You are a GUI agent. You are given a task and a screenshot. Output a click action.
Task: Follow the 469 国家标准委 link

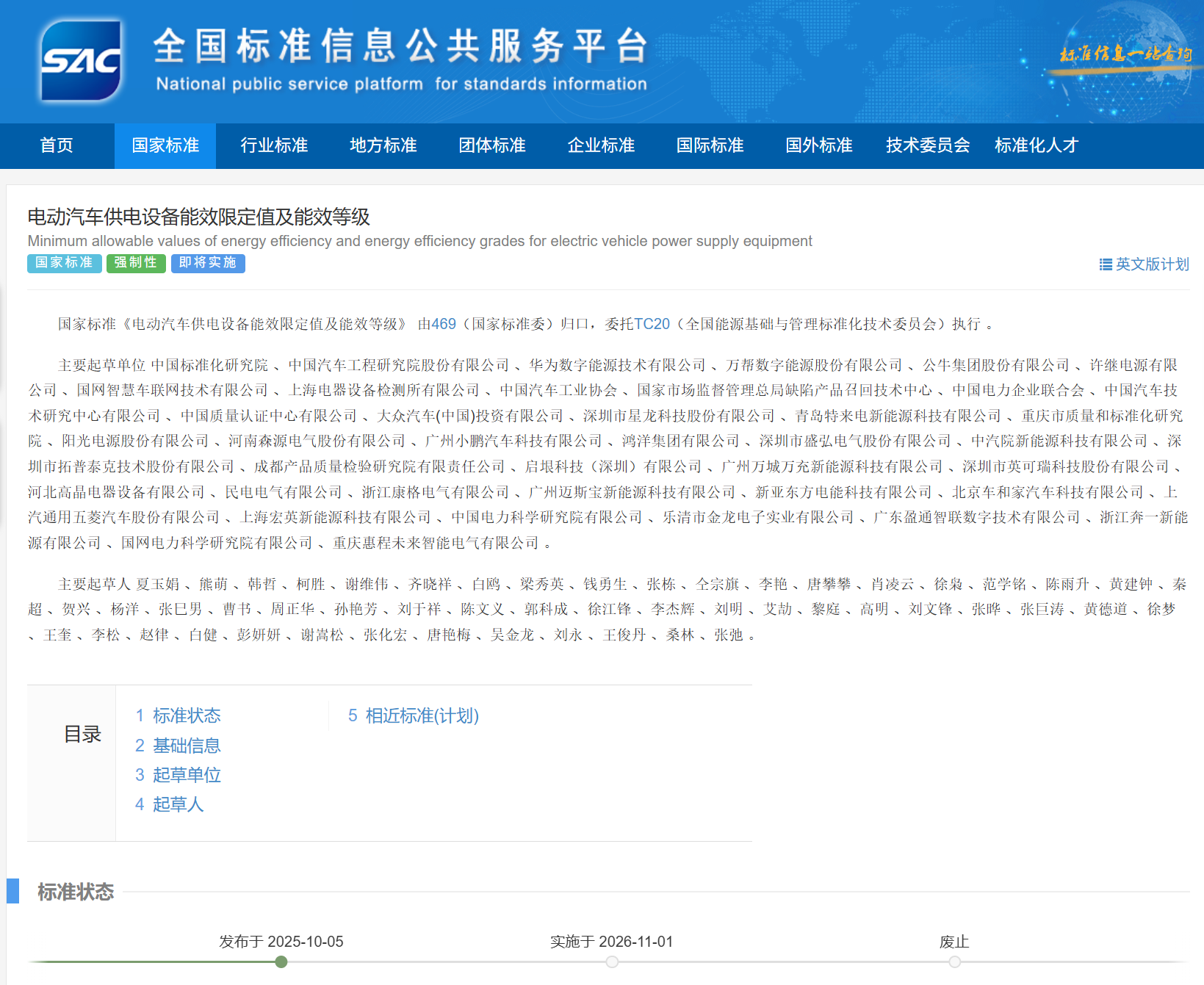pyautogui.click(x=444, y=324)
